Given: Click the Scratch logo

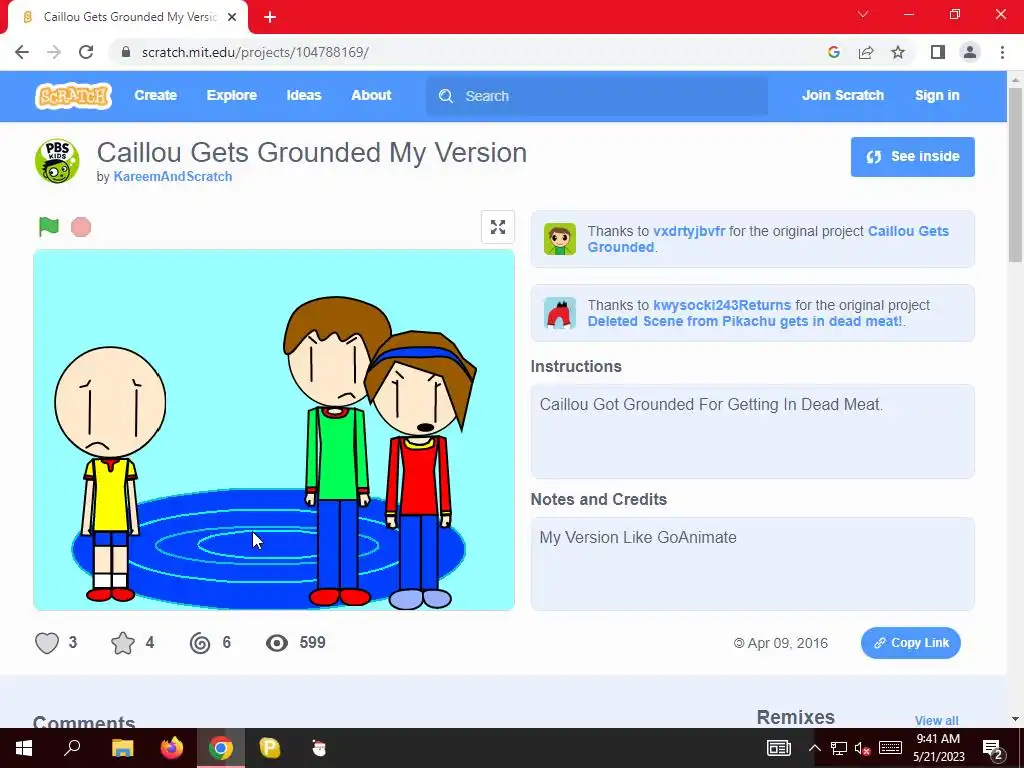Looking at the screenshot, I should [x=73, y=96].
